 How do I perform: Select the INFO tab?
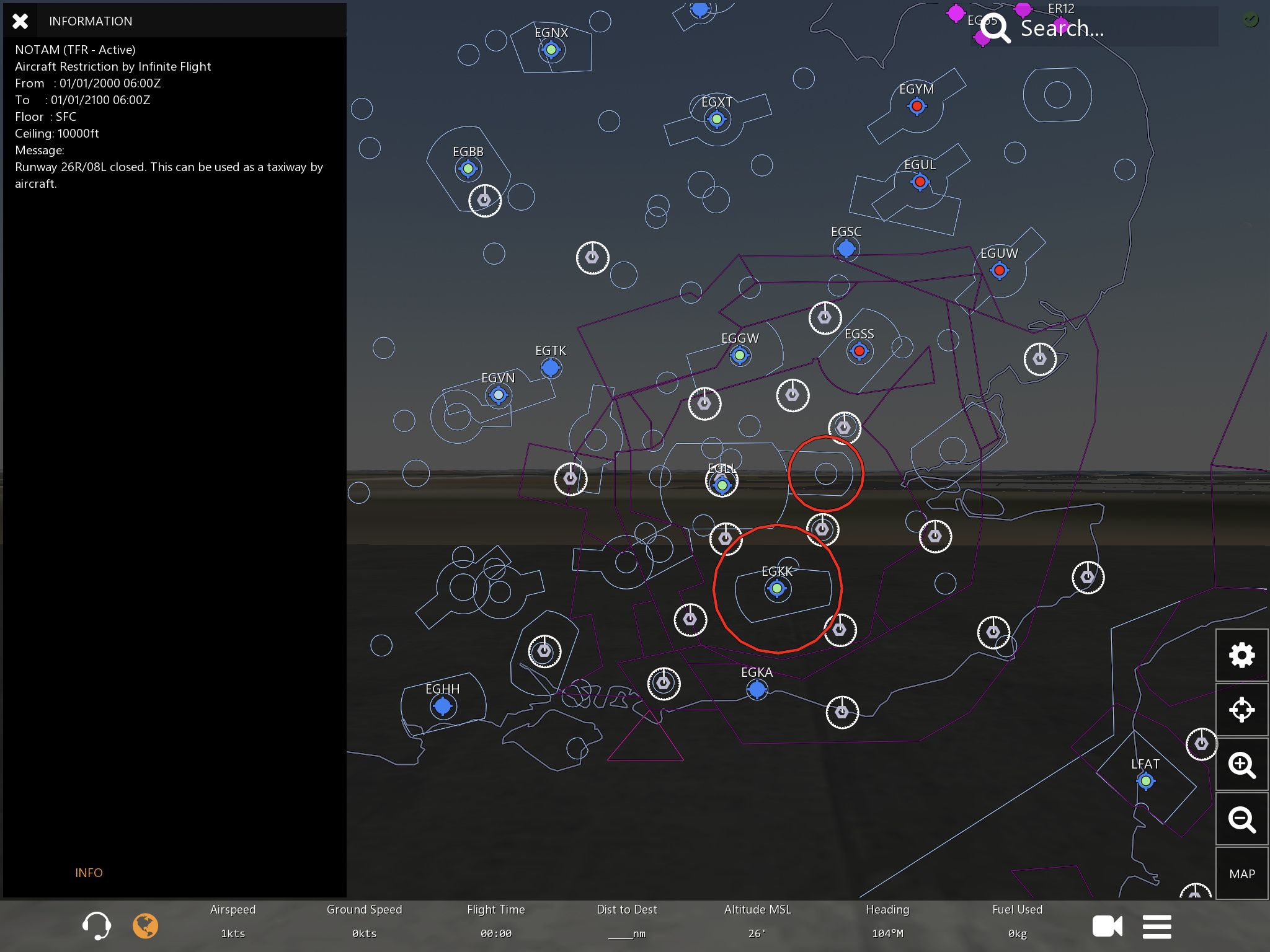pyautogui.click(x=89, y=873)
